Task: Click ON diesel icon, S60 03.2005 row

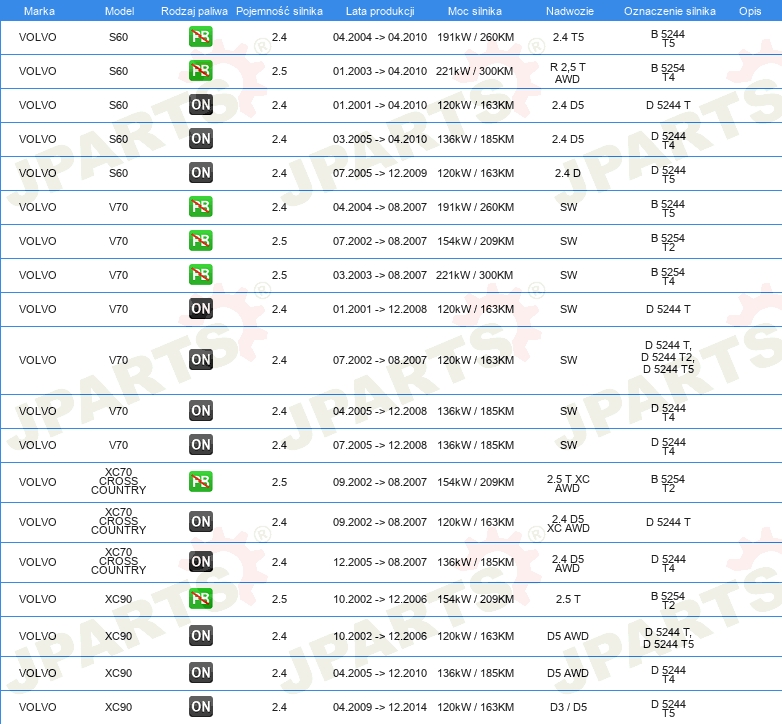Action: pyautogui.click(x=200, y=139)
